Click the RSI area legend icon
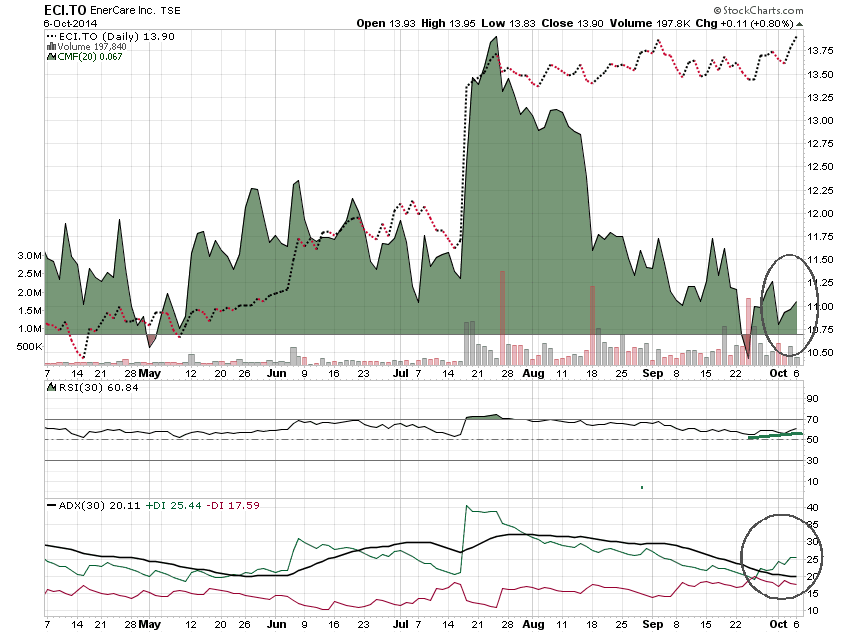The image size is (850, 633). pyautogui.click(x=51, y=387)
